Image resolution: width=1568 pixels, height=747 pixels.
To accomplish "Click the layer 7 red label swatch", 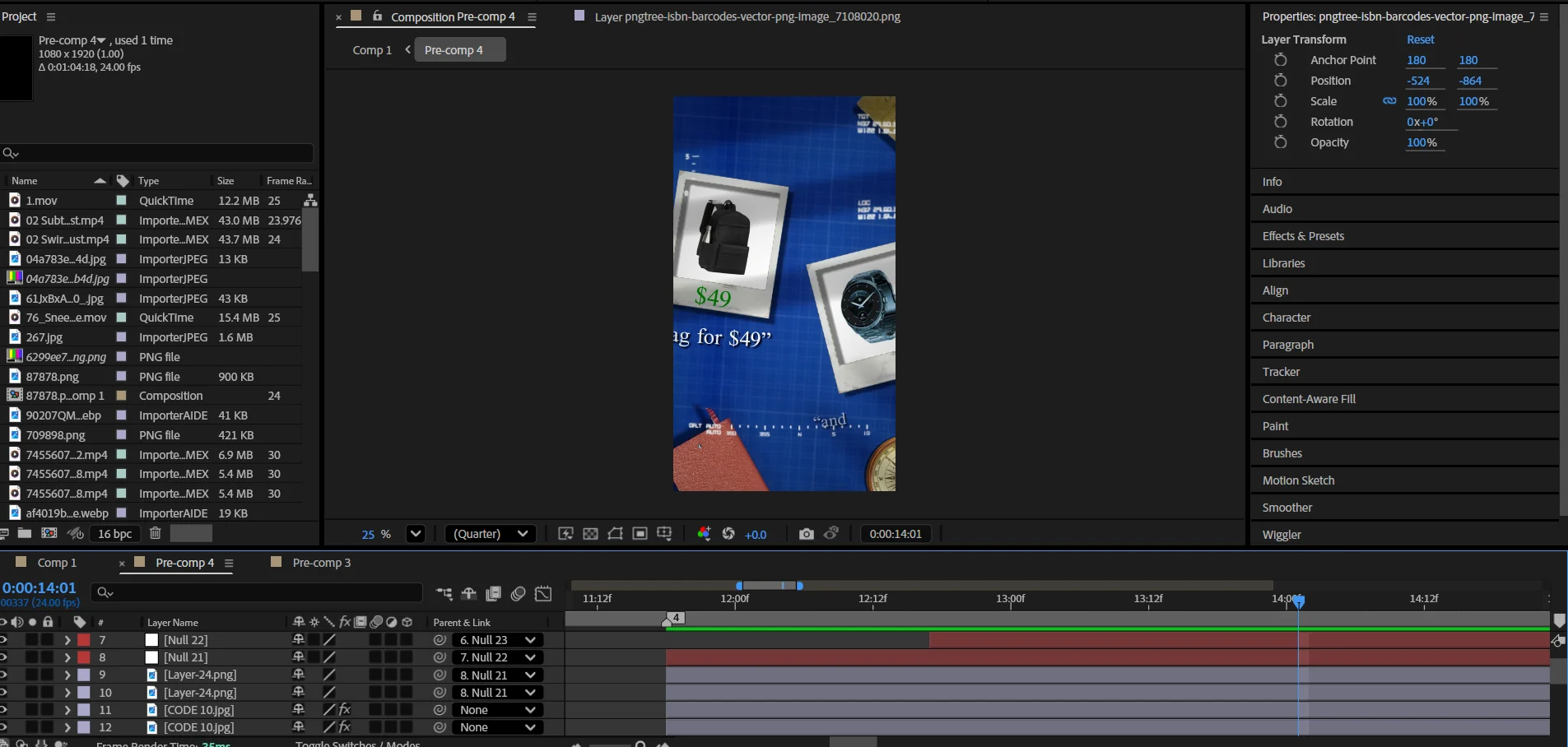I will [84, 640].
